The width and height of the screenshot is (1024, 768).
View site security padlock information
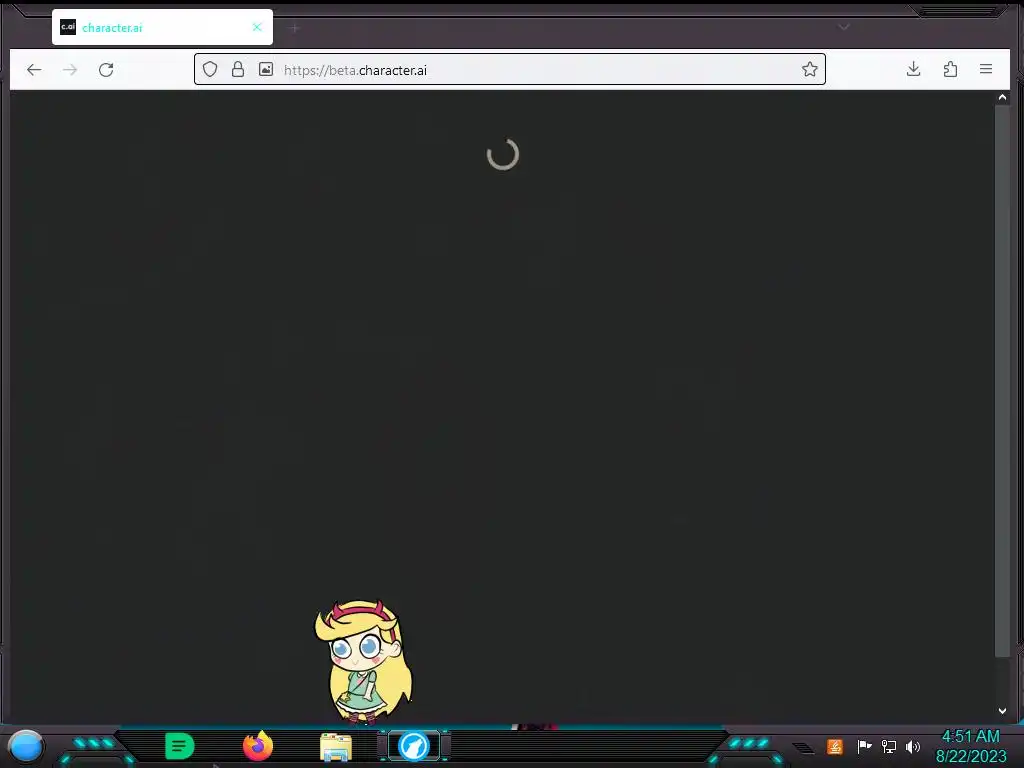pyautogui.click(x=238, y=69)
